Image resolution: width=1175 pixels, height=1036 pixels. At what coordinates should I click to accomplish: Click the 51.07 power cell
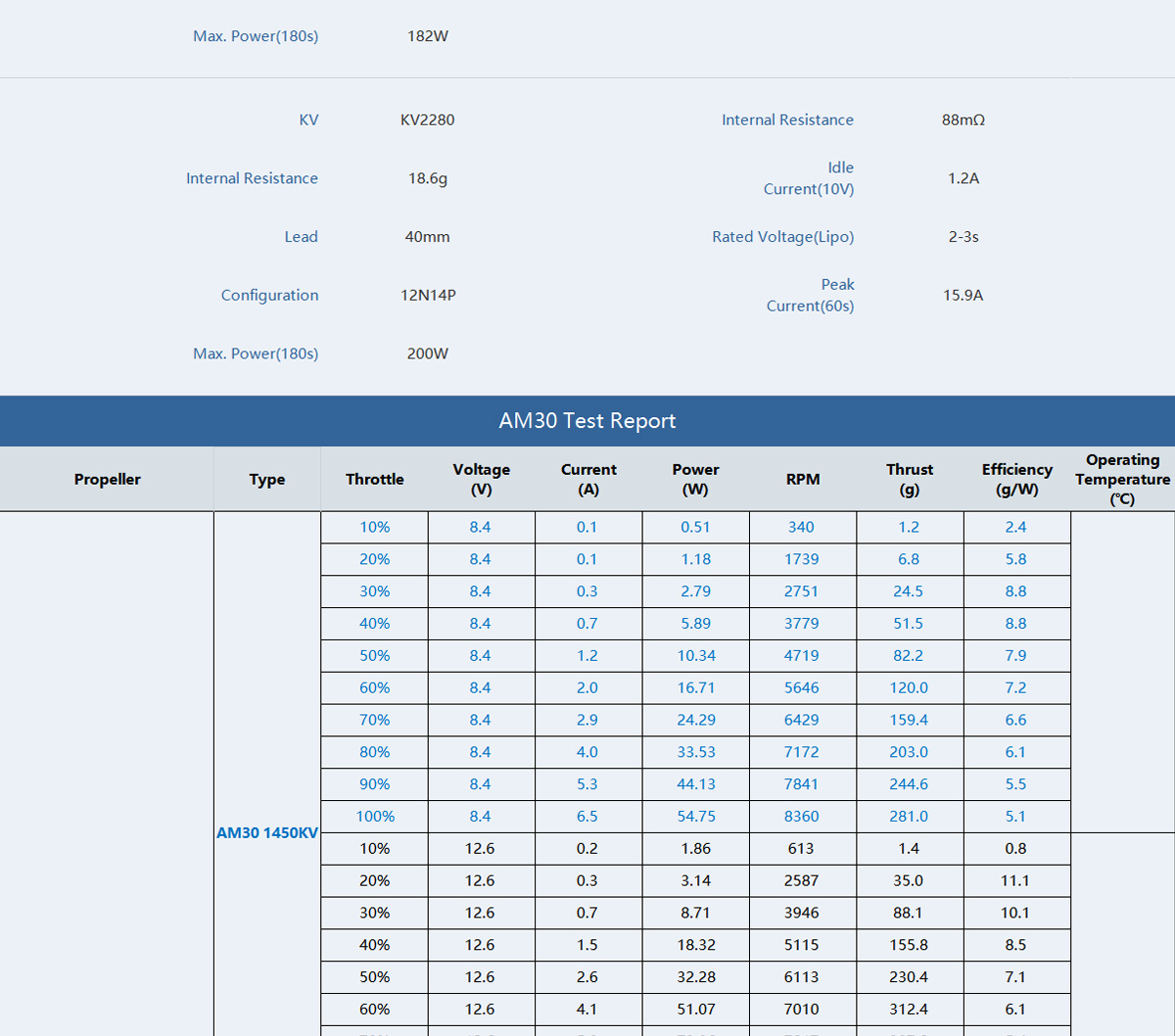[x=696, y=1010]
